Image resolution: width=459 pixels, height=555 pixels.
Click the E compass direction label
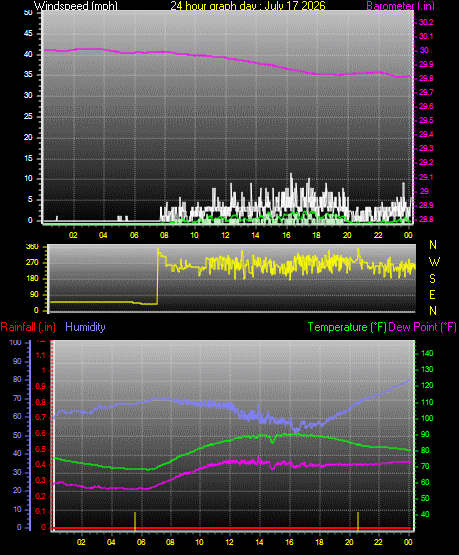coord(432,294)
